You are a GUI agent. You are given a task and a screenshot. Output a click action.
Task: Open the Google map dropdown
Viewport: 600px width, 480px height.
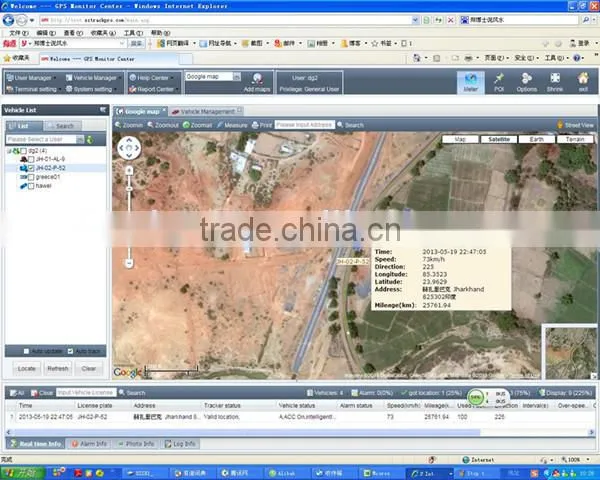pyautogui.click(x=237, y=77)
